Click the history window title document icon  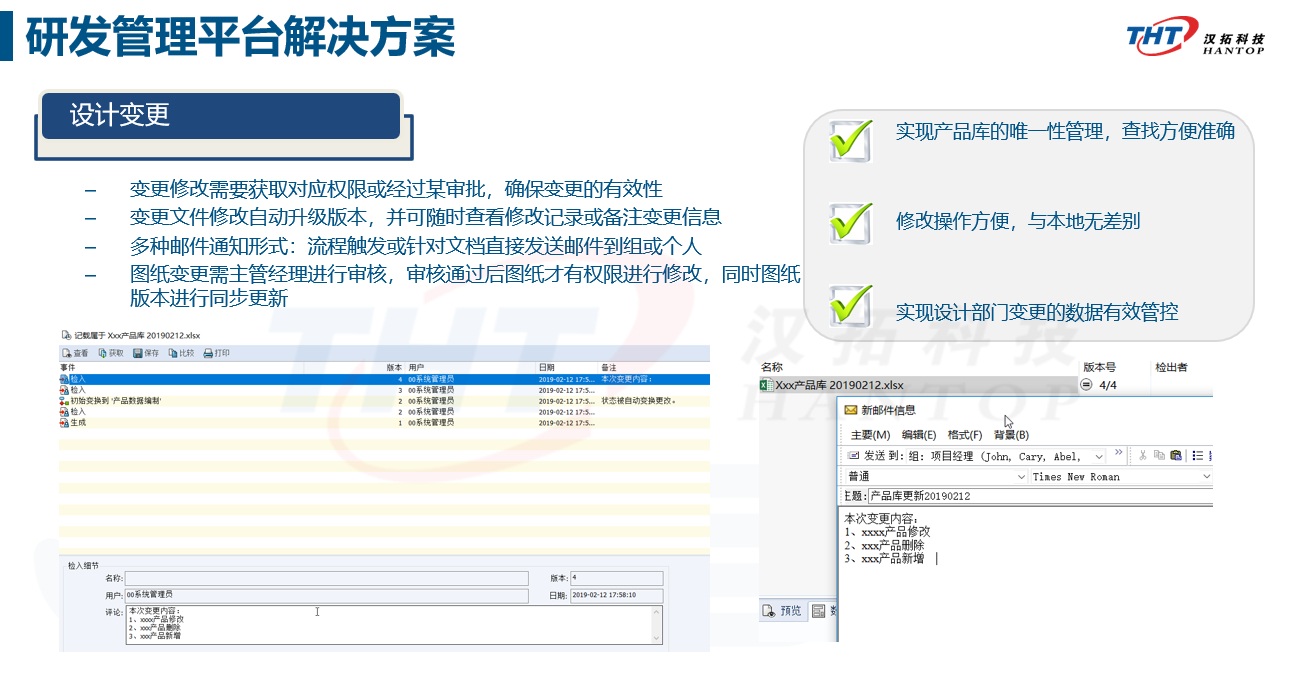[66, 335]
